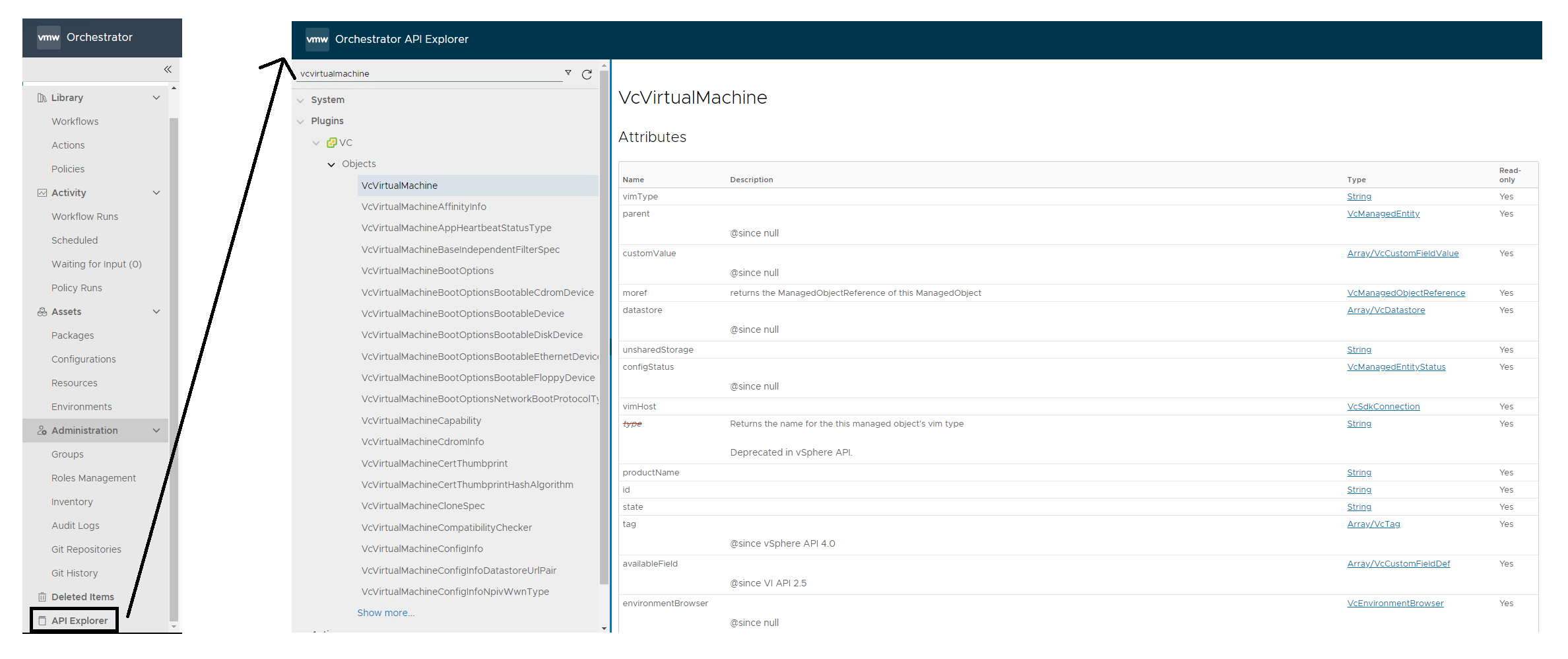Collapse the sidebar with double-chevron icon
The height and width of the screenshot is (659, 1568).
168,69
